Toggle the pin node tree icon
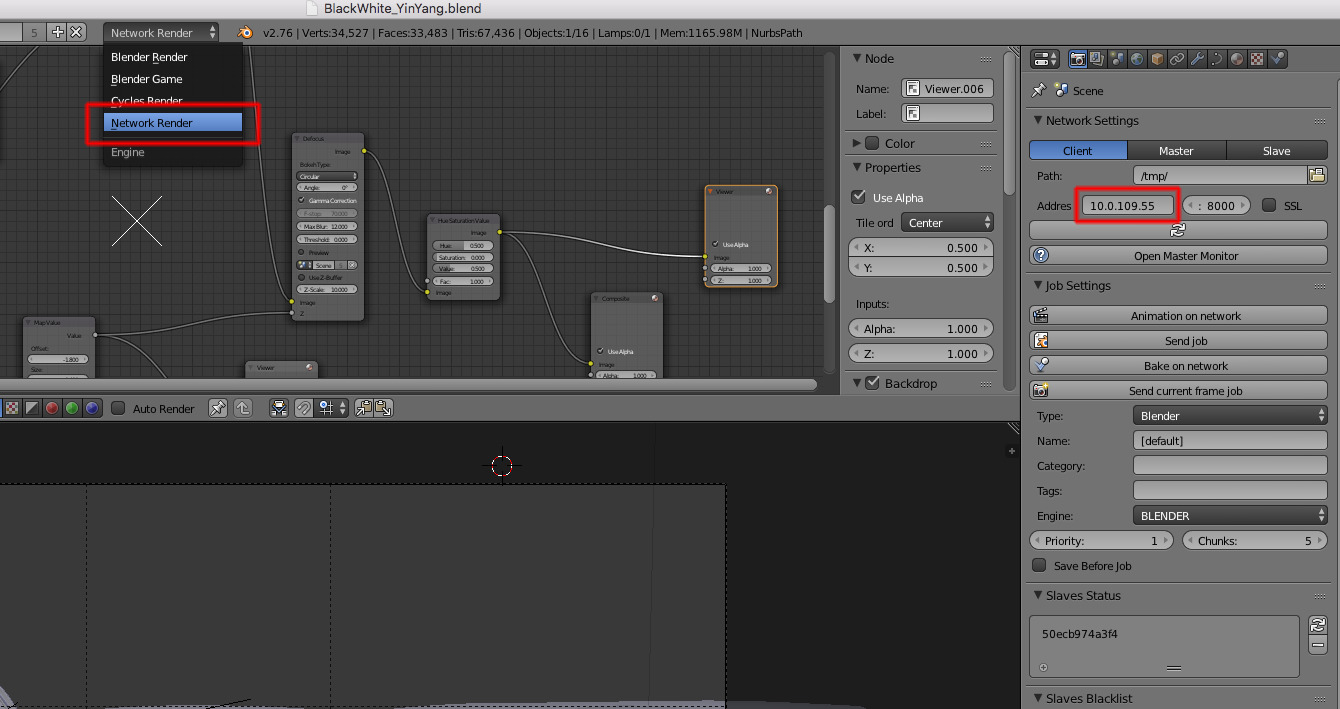Viewport: 1340px width, 709px height. click(217, 408)
